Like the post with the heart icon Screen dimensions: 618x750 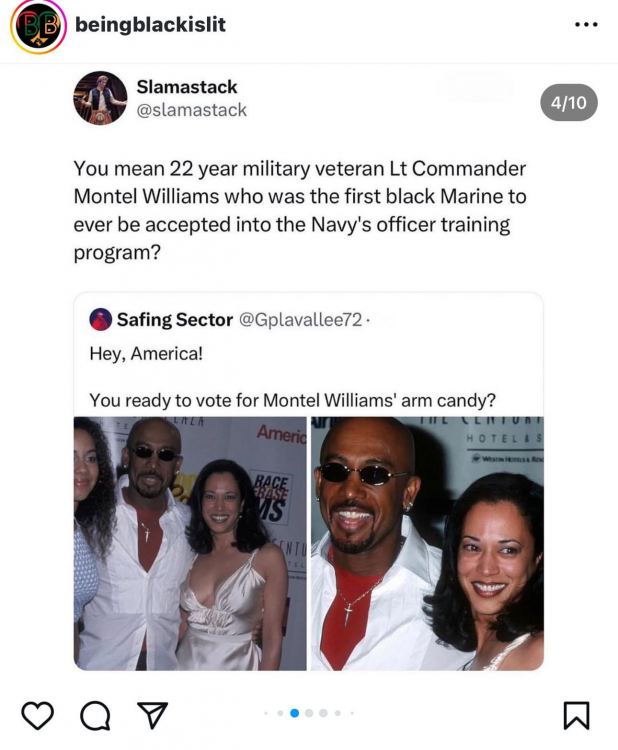tap(37, 715)
